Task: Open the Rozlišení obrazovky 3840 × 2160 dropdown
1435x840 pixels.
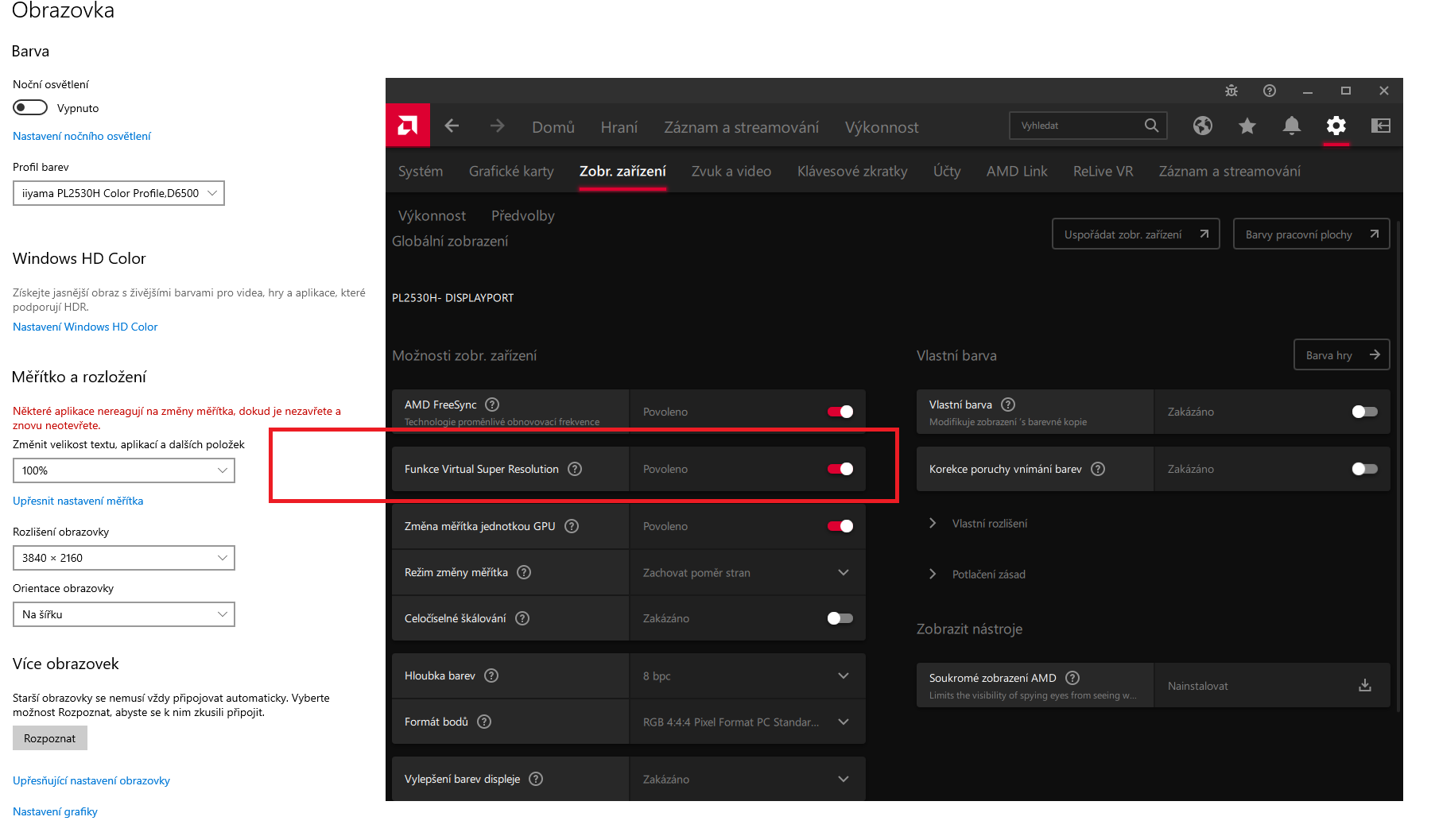Action: pyautogui.click(x=124, y=558)
